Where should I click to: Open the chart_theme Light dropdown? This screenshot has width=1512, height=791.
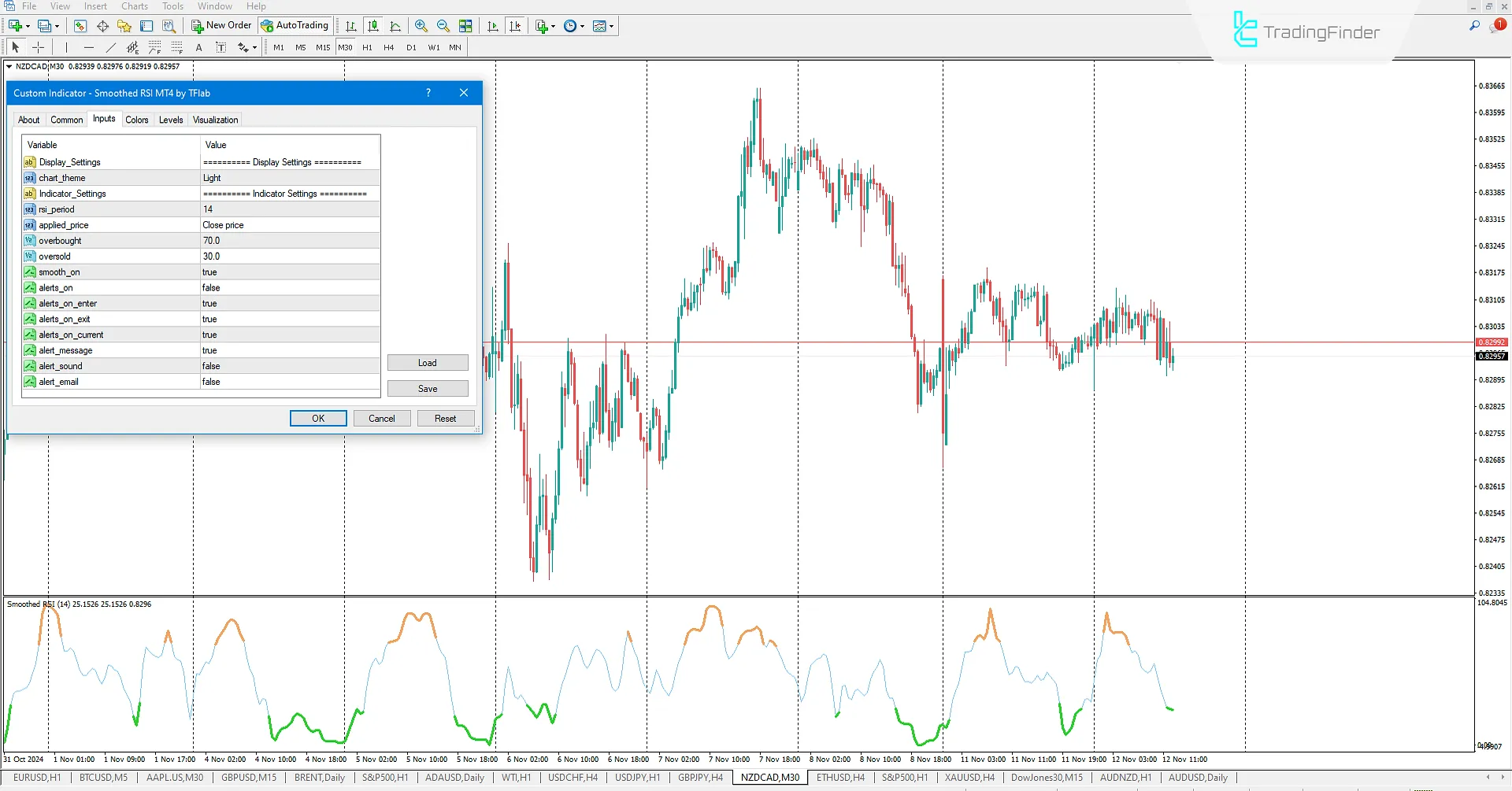pos(289,177)
